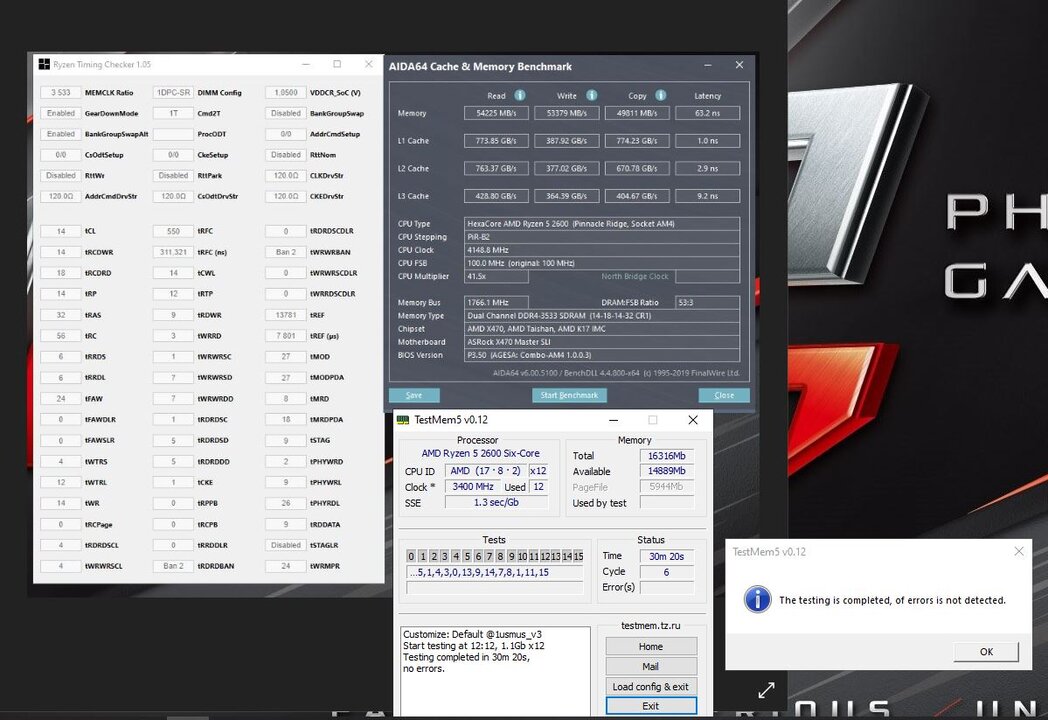Viewport: 1048px width, 720px height.
Task: Click the Ryzen Timing Checker logo icon
Action: (x=44, y=64)
